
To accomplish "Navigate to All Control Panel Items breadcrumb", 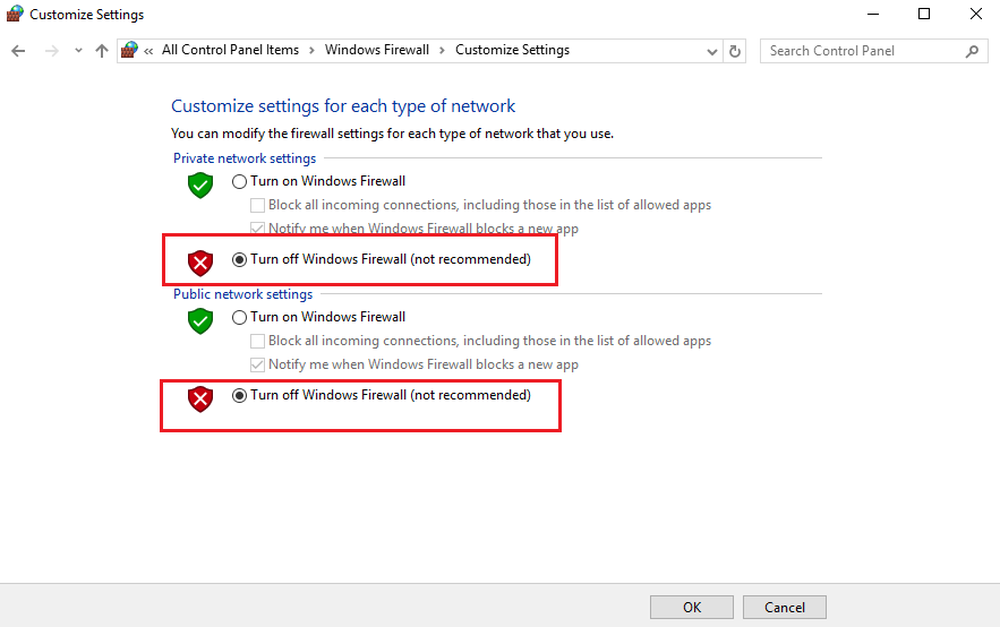I will (x=230, y=50).
